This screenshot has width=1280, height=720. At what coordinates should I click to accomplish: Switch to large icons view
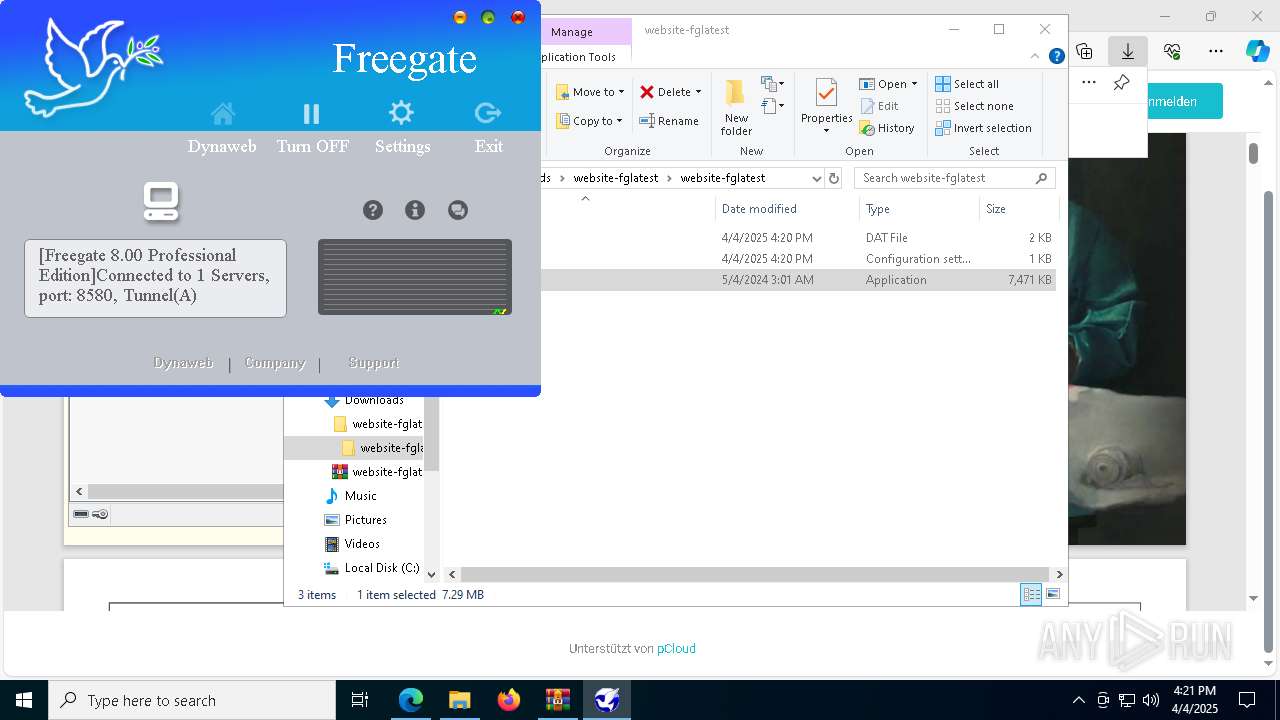click(x=1052, y=594)
